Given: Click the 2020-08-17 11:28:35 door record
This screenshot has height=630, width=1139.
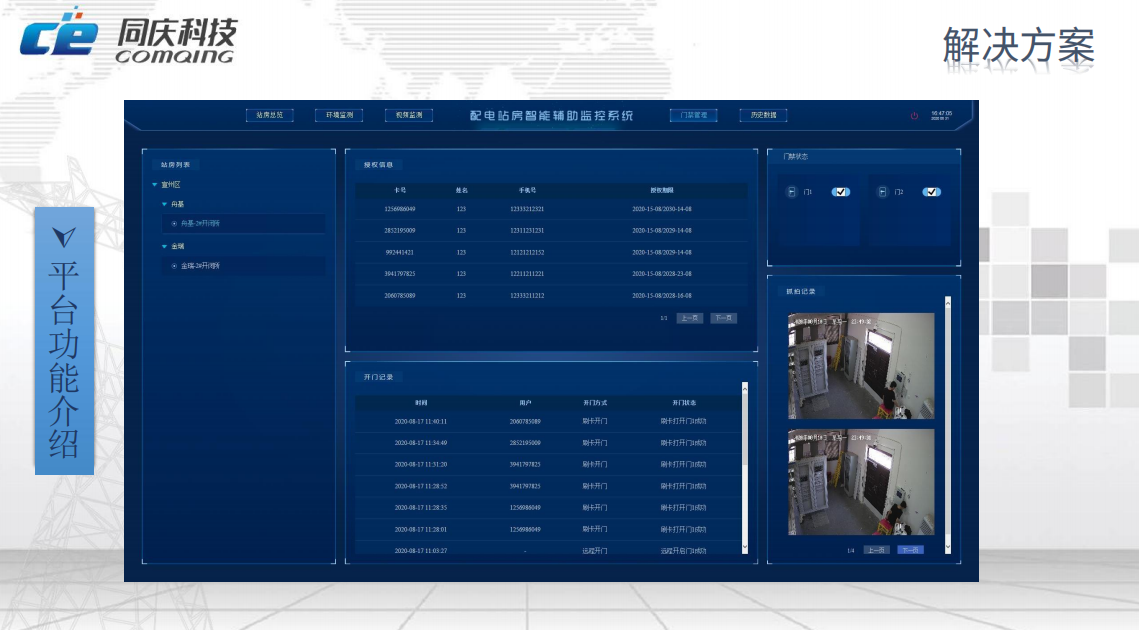Looking at the screenshot, I should [x=548, y=508].
